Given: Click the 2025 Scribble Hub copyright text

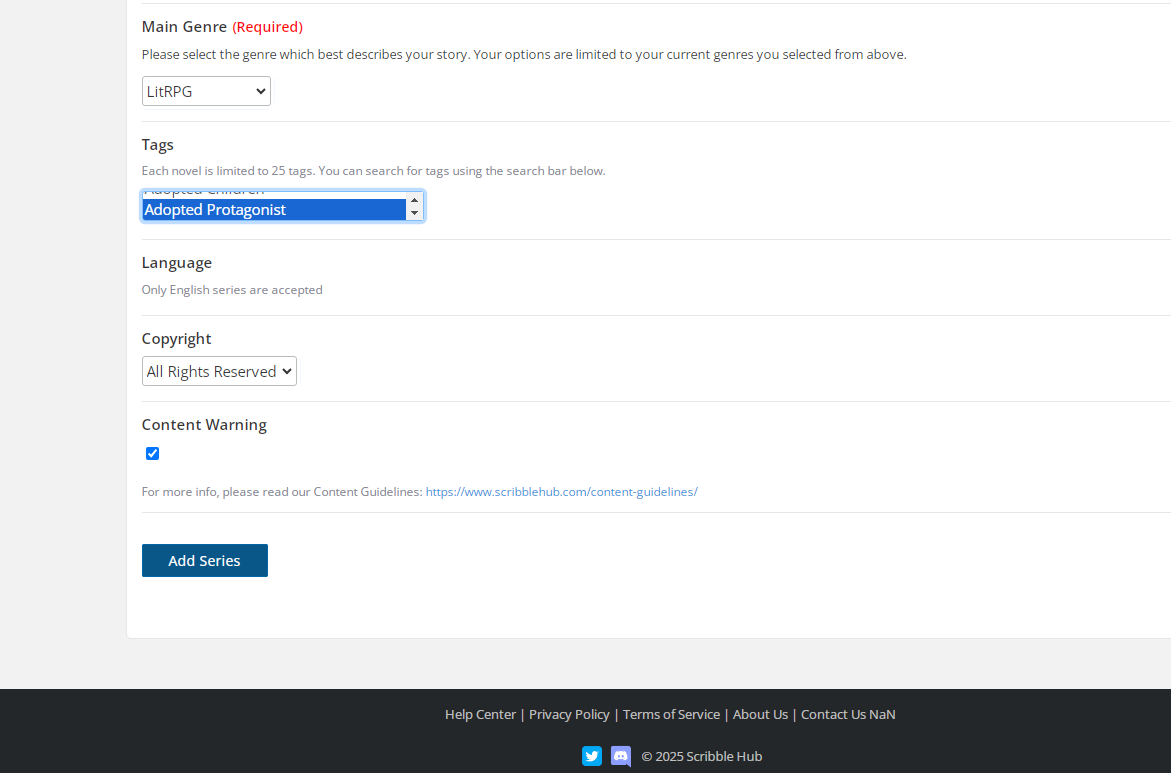Looking at the screenshot, I should 701,756.
